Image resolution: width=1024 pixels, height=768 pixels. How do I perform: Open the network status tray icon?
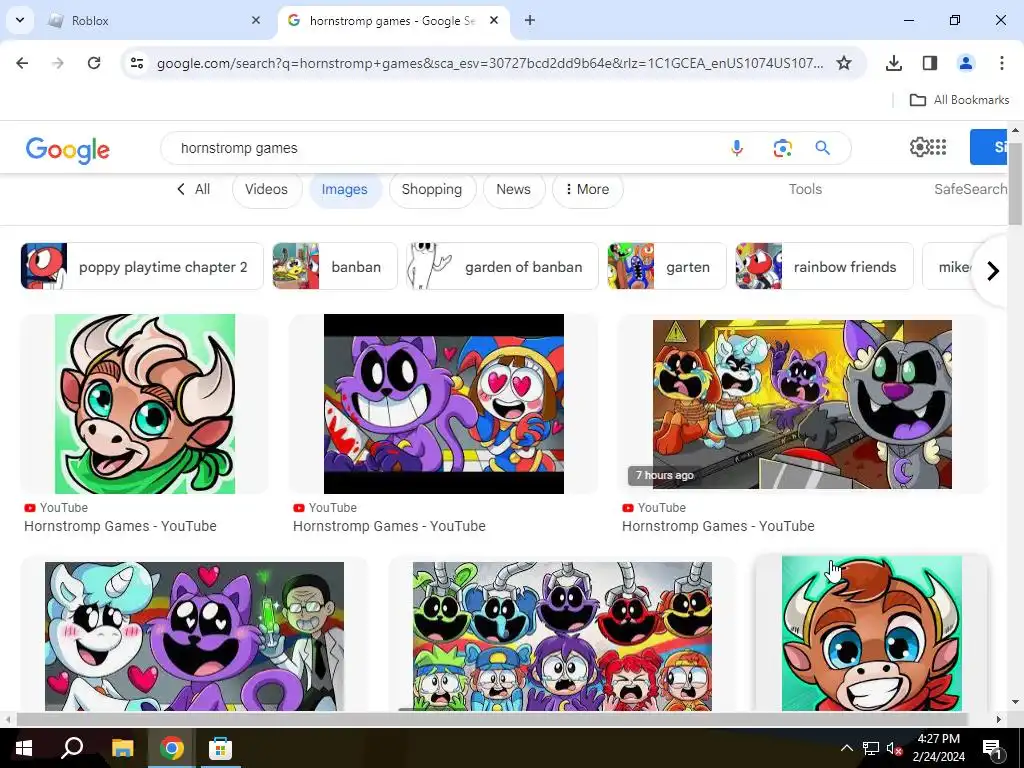[871, 748]
